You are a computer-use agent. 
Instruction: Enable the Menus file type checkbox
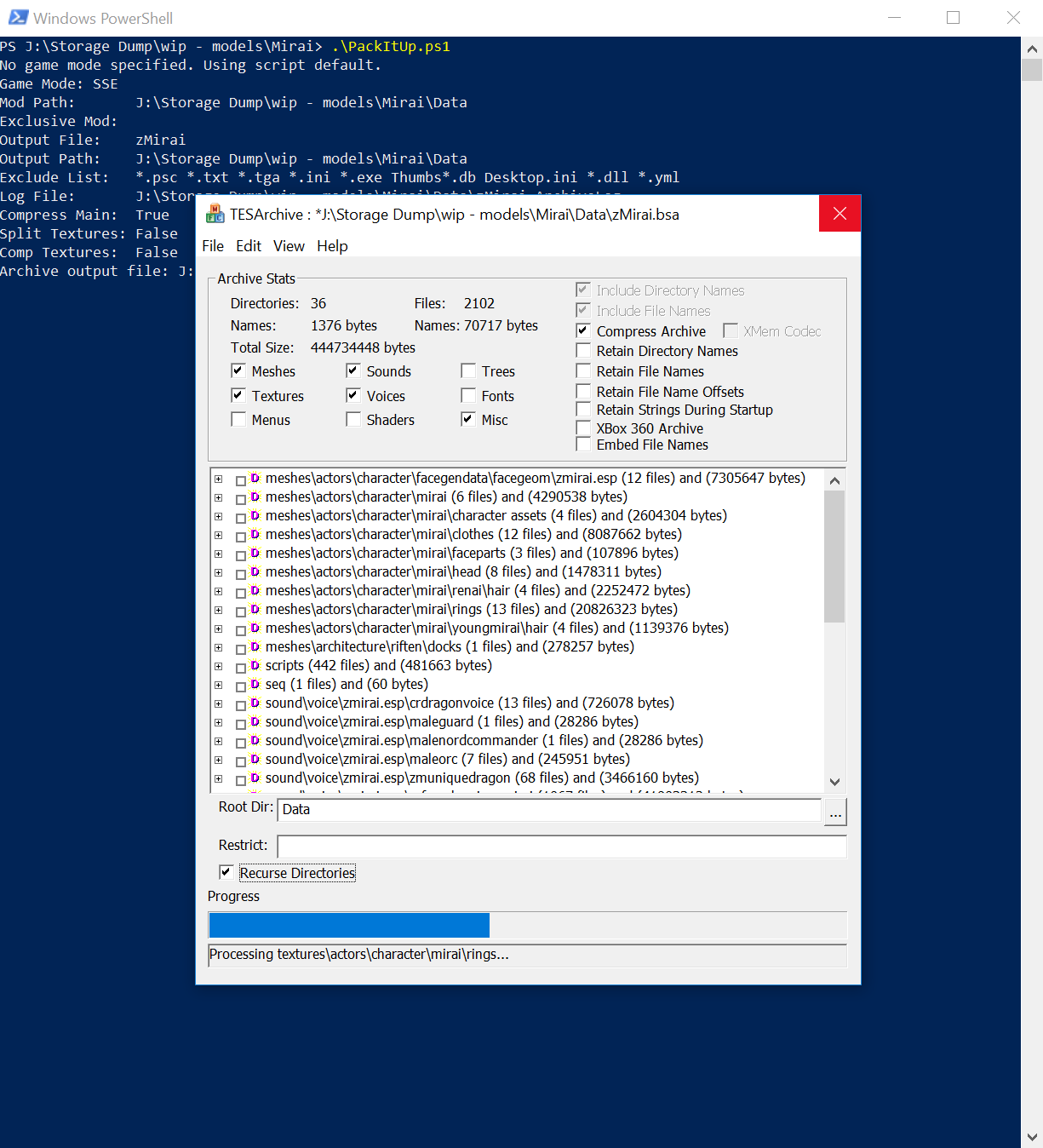tap(238, 419)
